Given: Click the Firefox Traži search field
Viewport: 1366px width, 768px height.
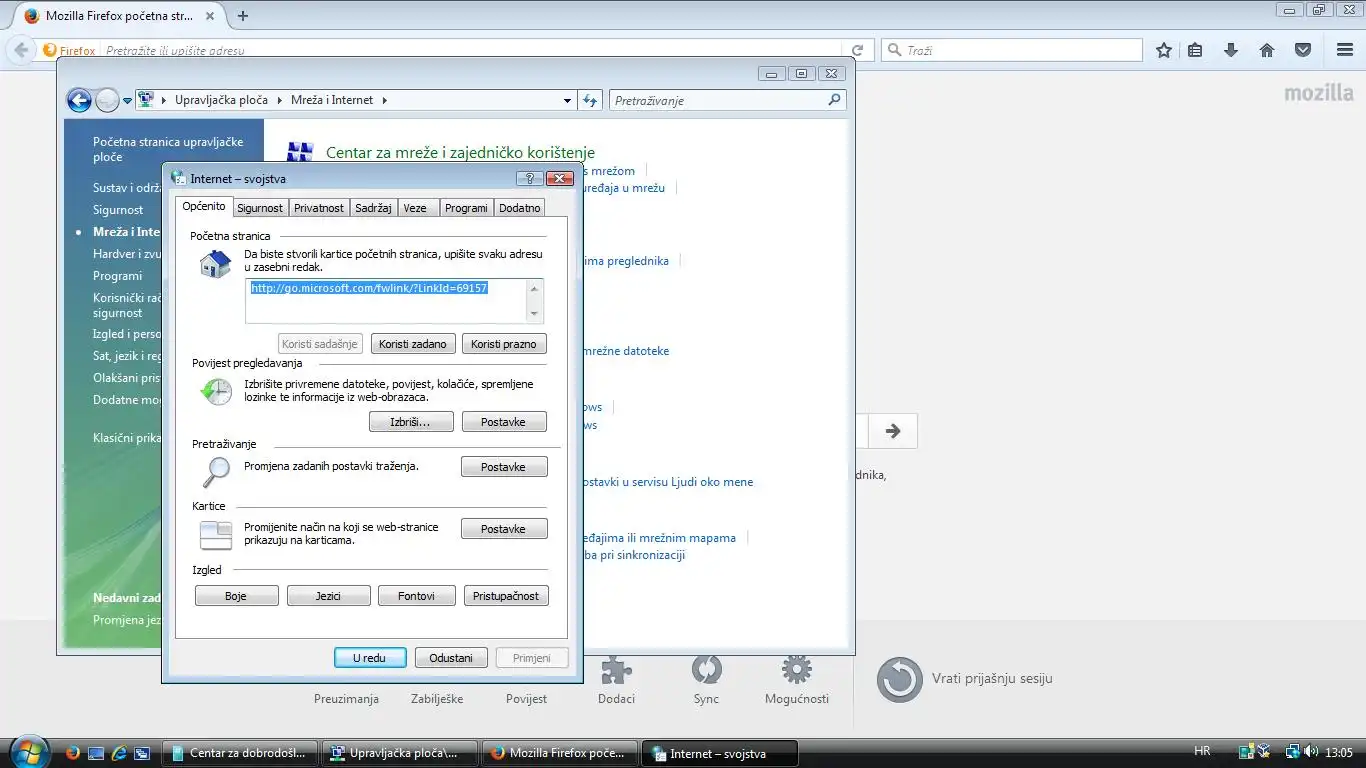Looking at the screenshot, I should click(1012, 50).
